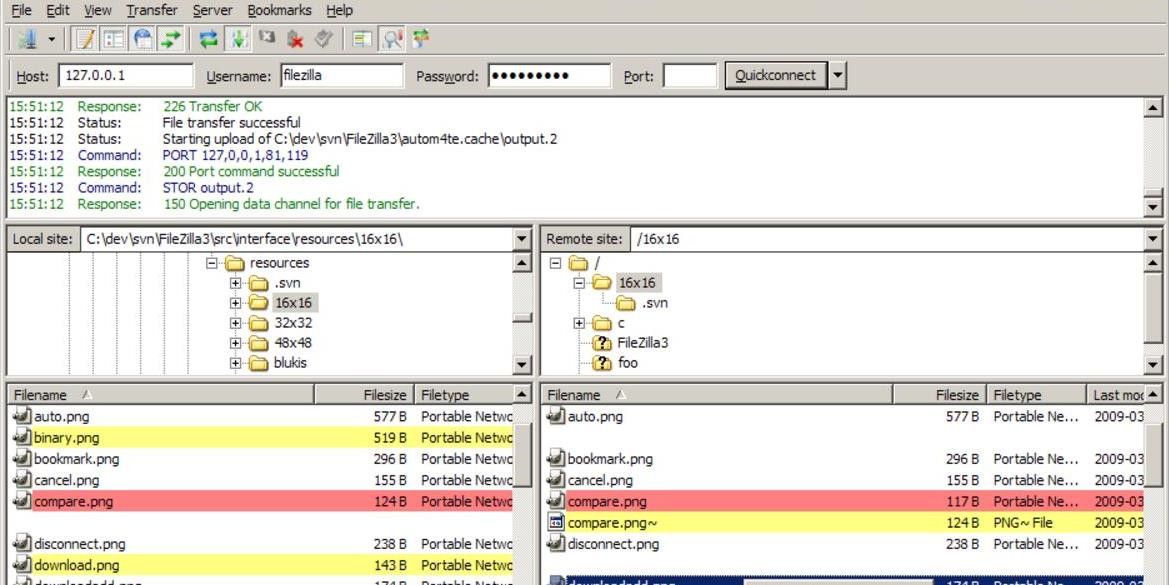Cancel the current operation
The height and width of the screenshot is (585, 1169).
click(267, 38)
